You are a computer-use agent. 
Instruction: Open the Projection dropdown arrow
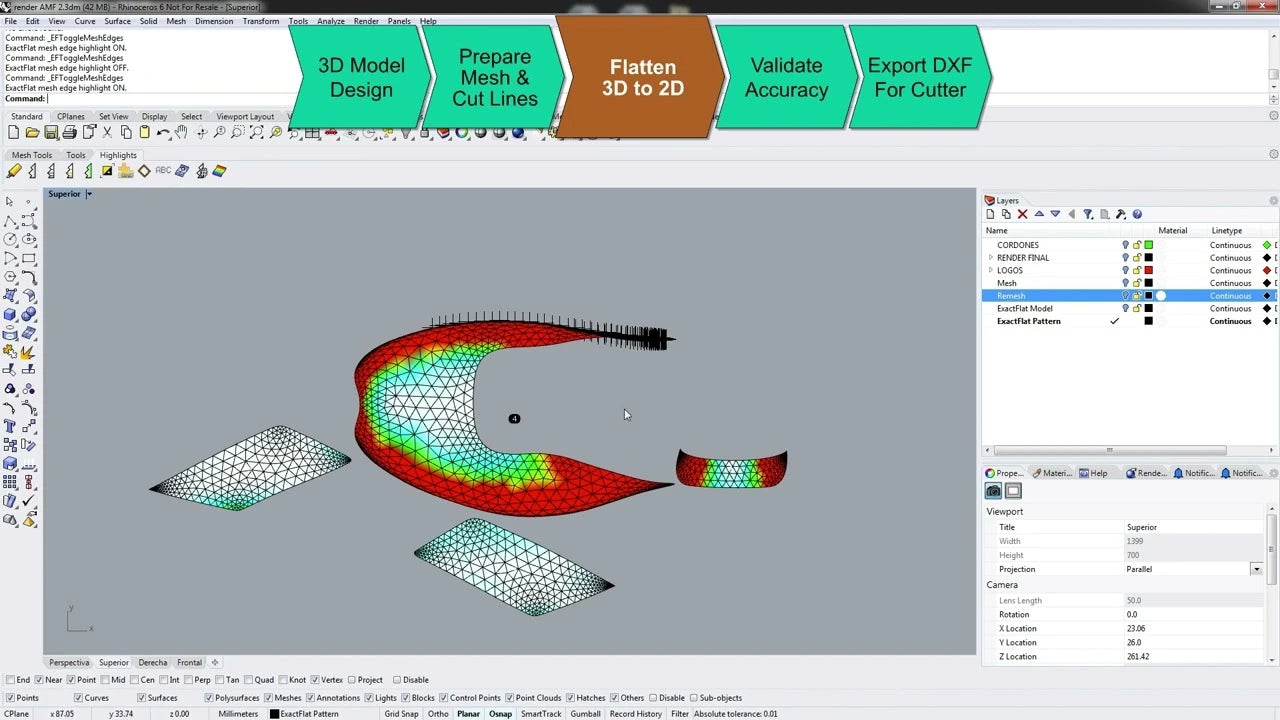[1256, 569]
